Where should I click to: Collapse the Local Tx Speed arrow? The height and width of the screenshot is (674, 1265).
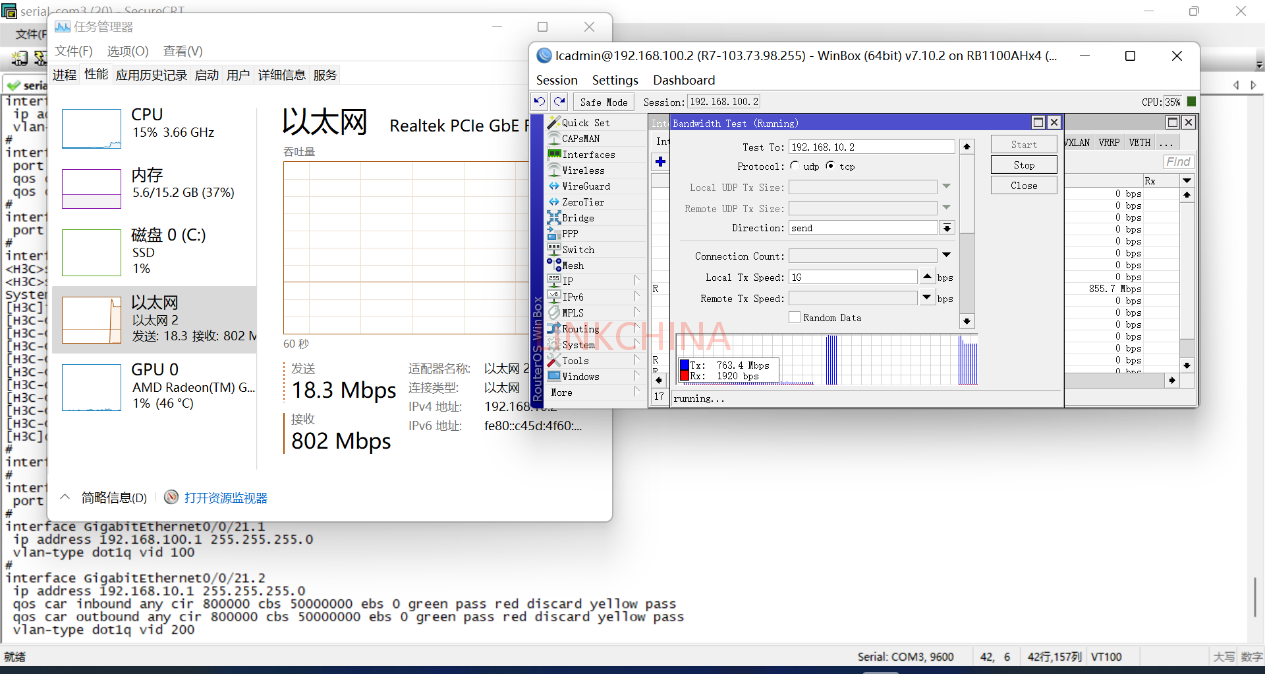coord(927,277)
